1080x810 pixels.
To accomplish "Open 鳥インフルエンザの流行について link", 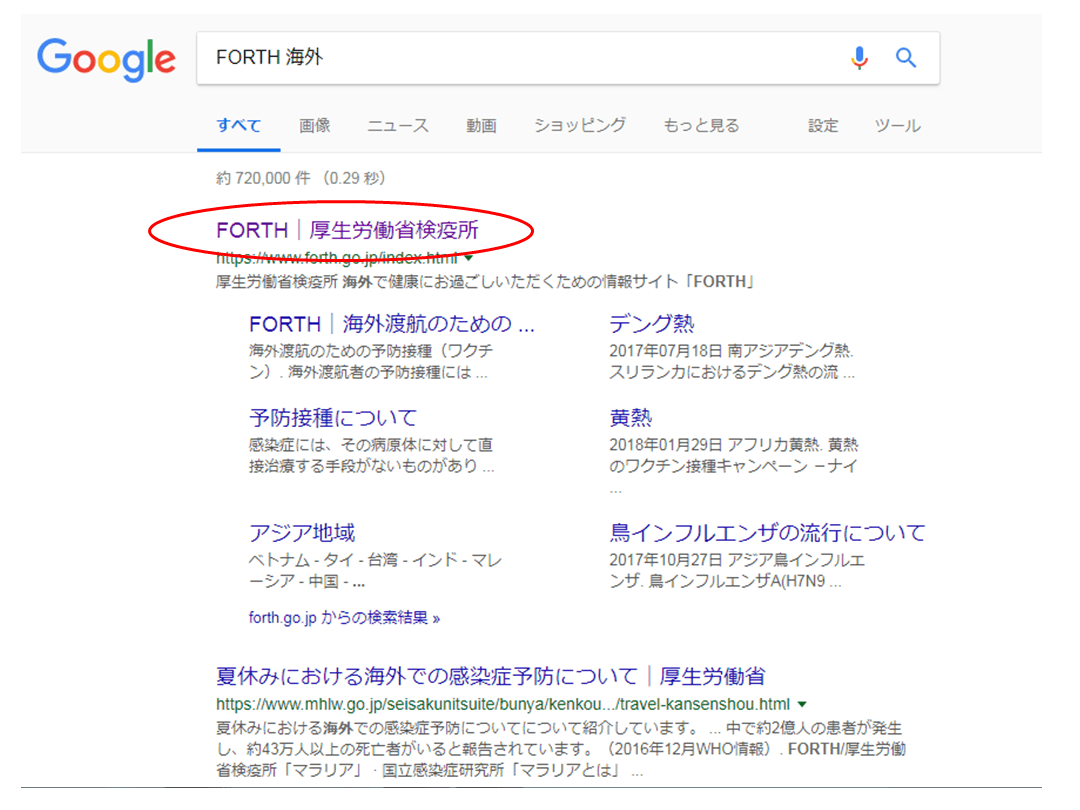I will pos(767,532).
